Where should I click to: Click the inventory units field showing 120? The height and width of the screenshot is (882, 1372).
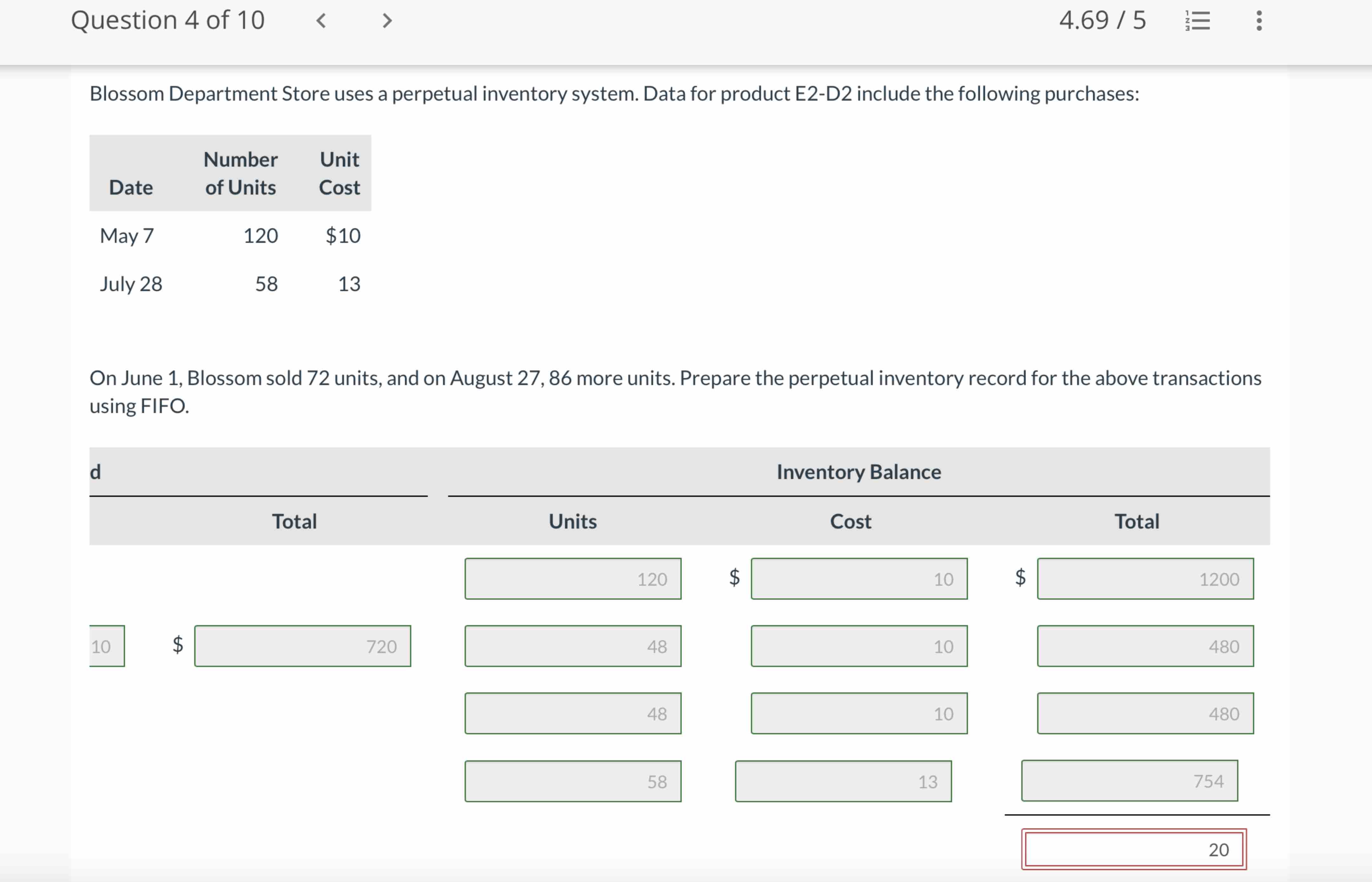tap(573, 578)
